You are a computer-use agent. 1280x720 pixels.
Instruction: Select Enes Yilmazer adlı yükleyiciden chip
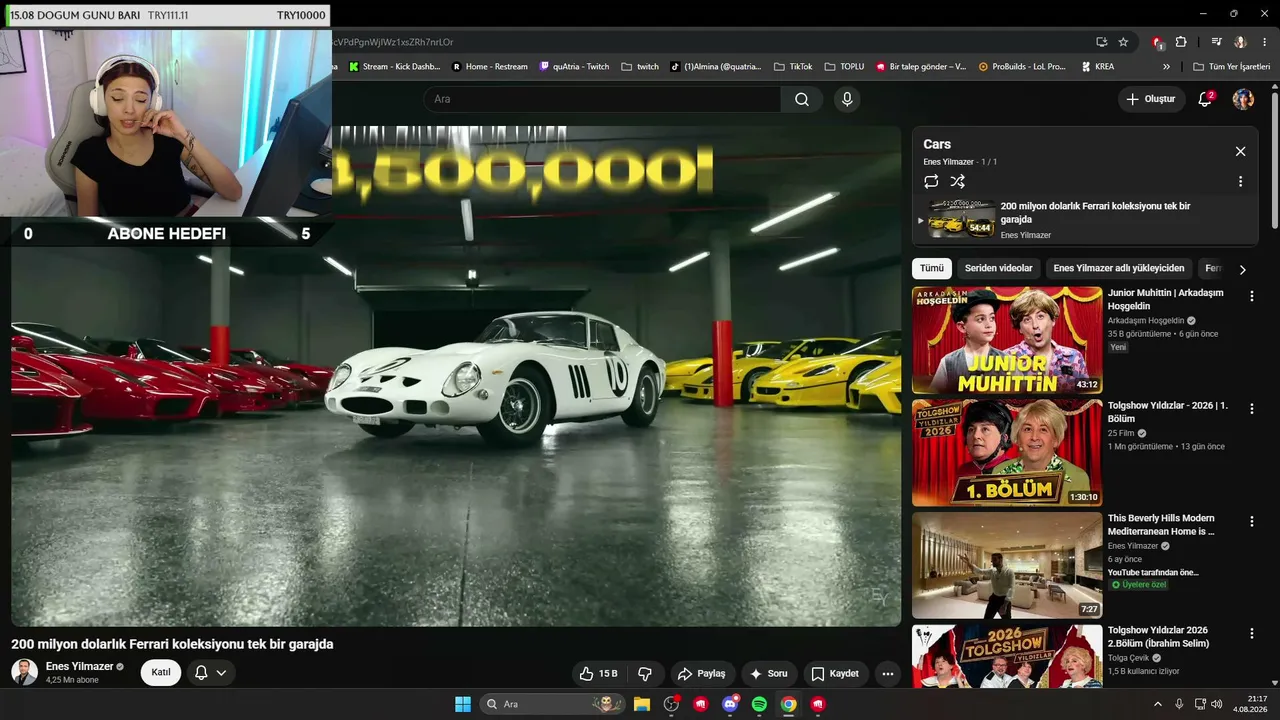click(1119, 268)
